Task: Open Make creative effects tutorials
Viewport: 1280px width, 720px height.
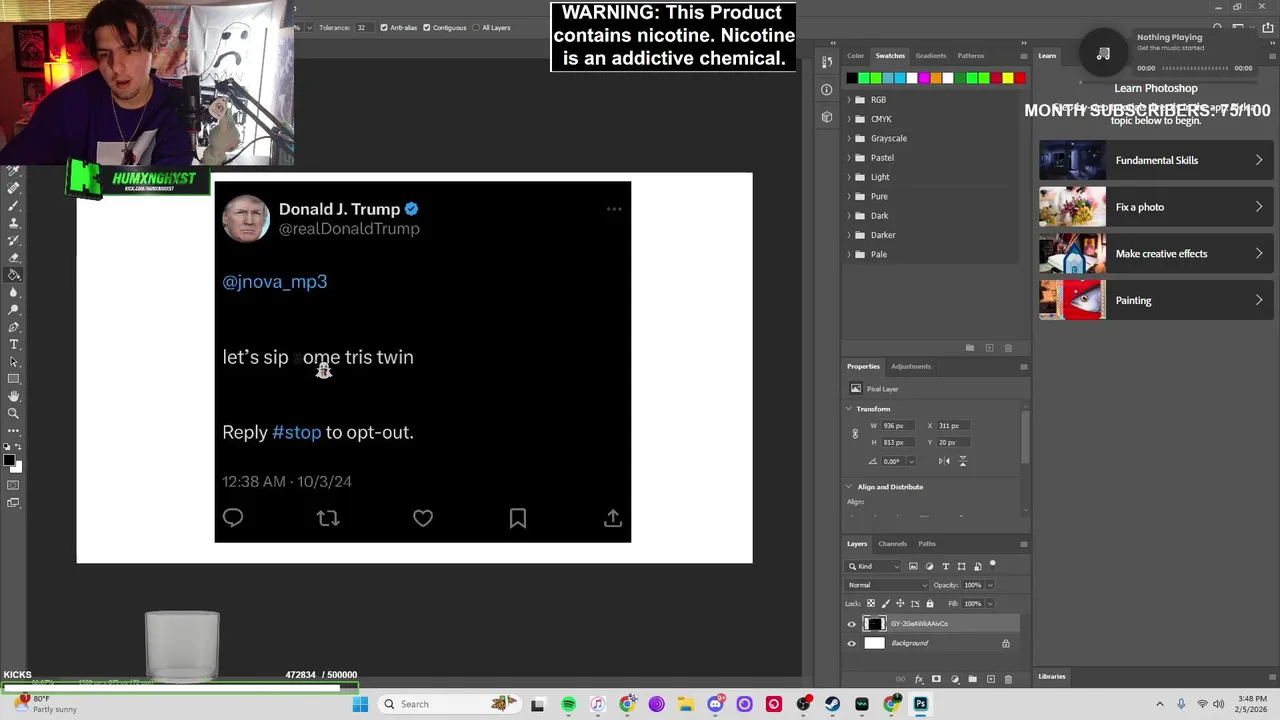Action: 1155,254
